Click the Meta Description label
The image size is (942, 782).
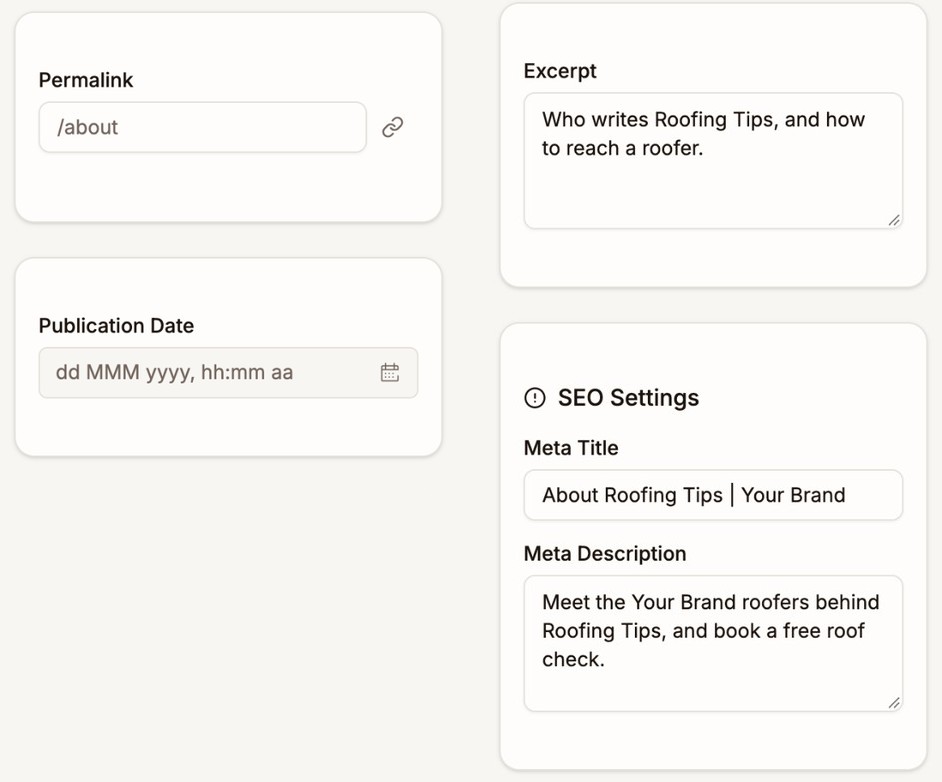pyautogui.click(x=605, y=554)
